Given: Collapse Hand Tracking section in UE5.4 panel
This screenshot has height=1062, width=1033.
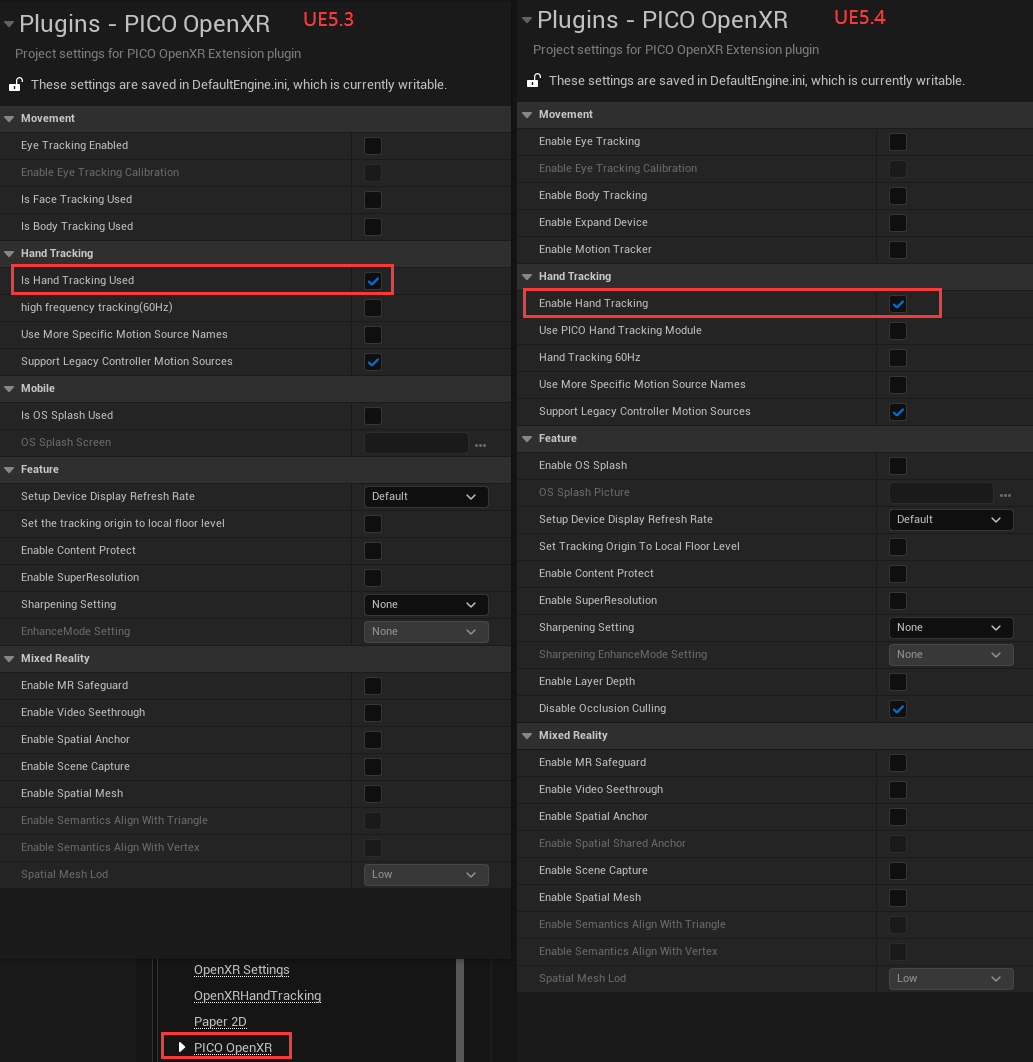Looking at the screenshot, I should [527, 276].
